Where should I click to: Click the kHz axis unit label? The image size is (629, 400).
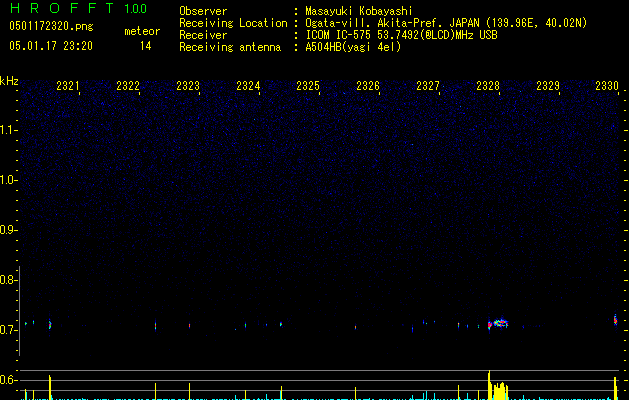click(x=9, y=81)
